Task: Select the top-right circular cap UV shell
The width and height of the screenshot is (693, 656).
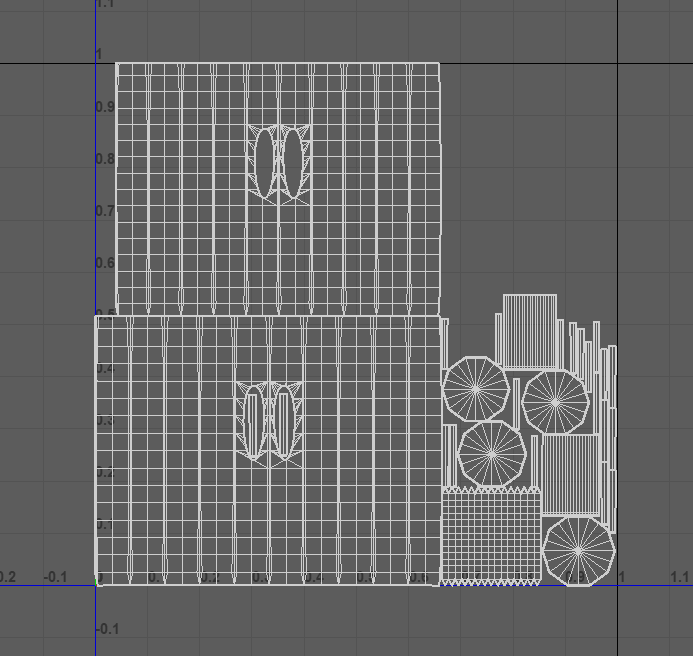Action: (555, 402)
